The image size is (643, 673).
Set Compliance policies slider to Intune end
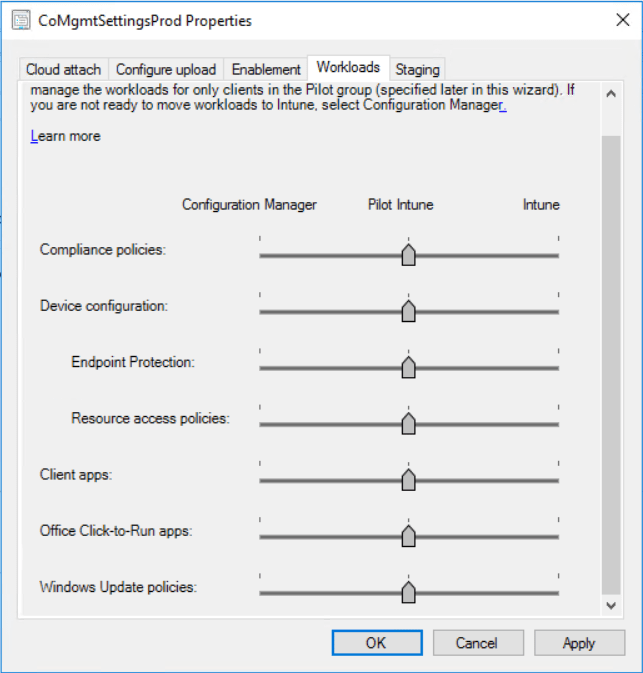pyautogui.click(x=557, y=255)
